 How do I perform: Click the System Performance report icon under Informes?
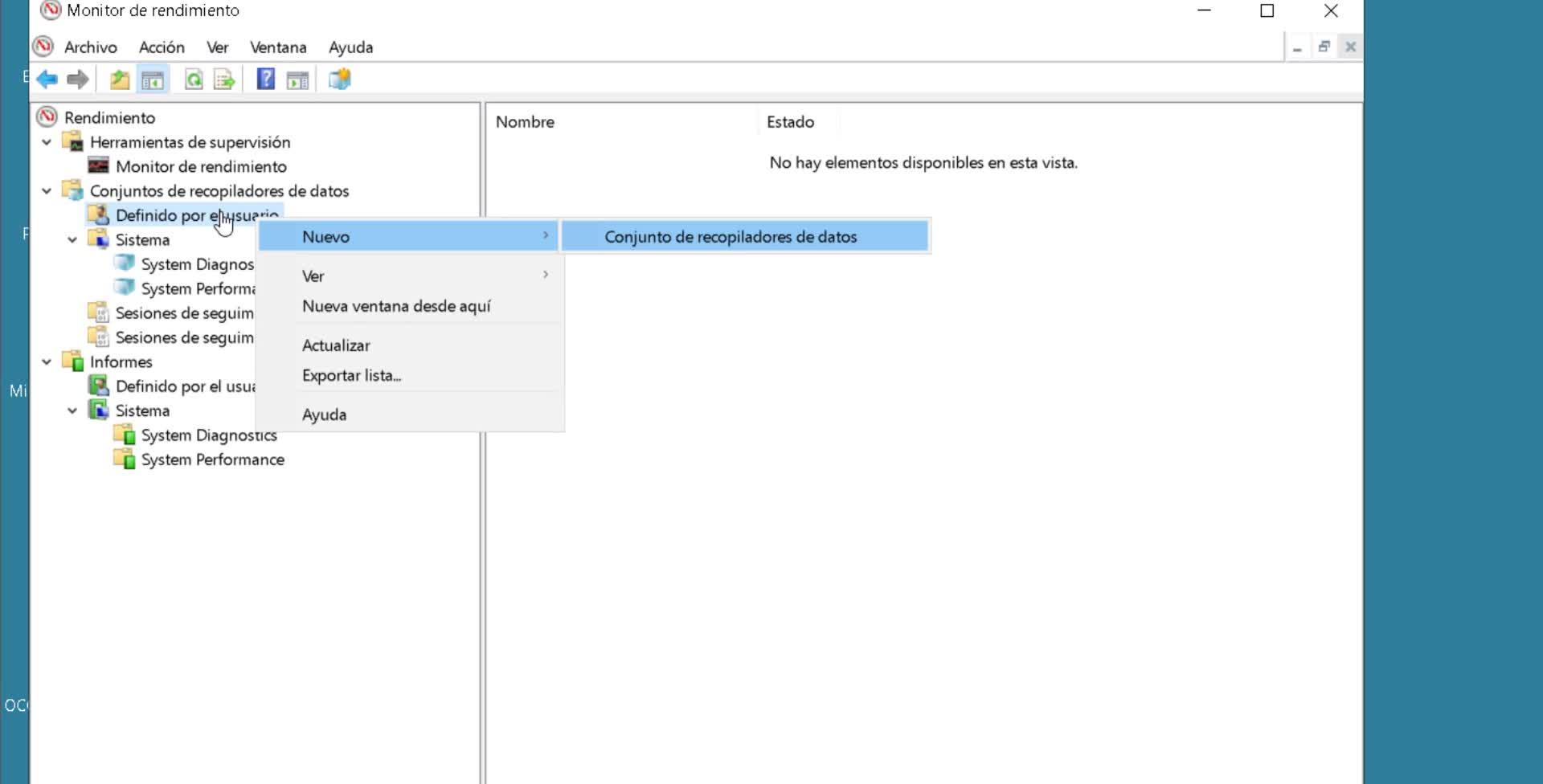(125, 459)
